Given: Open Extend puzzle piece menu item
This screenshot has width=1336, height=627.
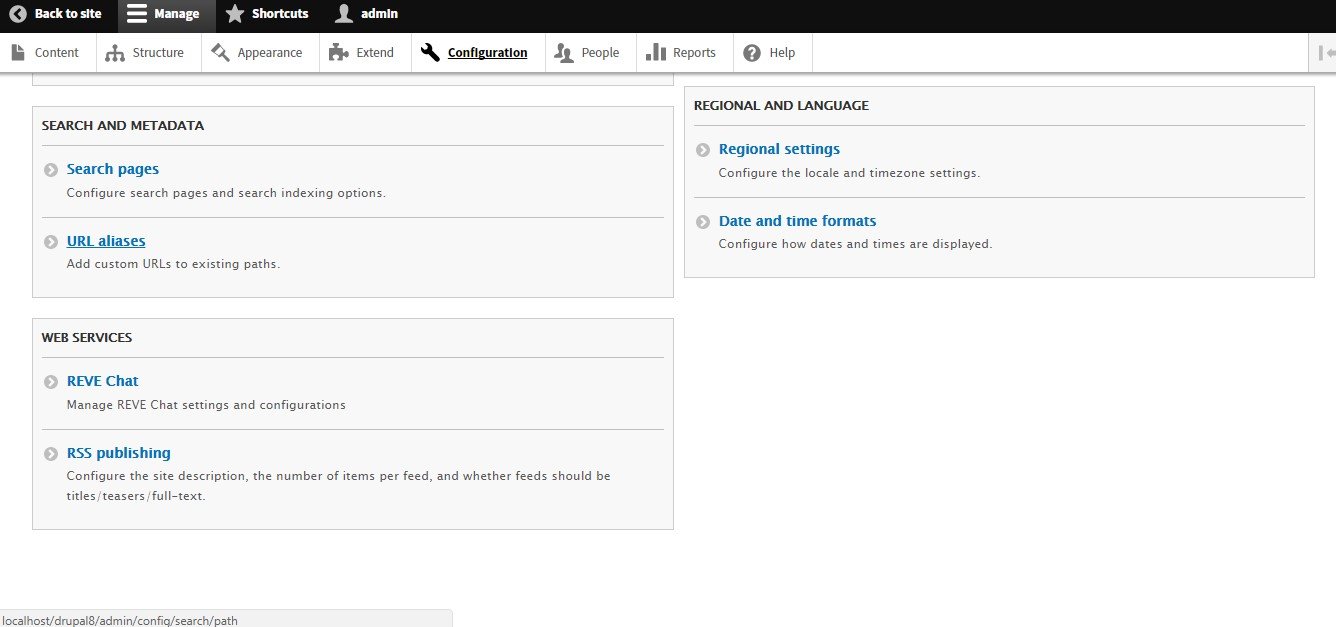Looking at the screenshot, I should [364, 53].
